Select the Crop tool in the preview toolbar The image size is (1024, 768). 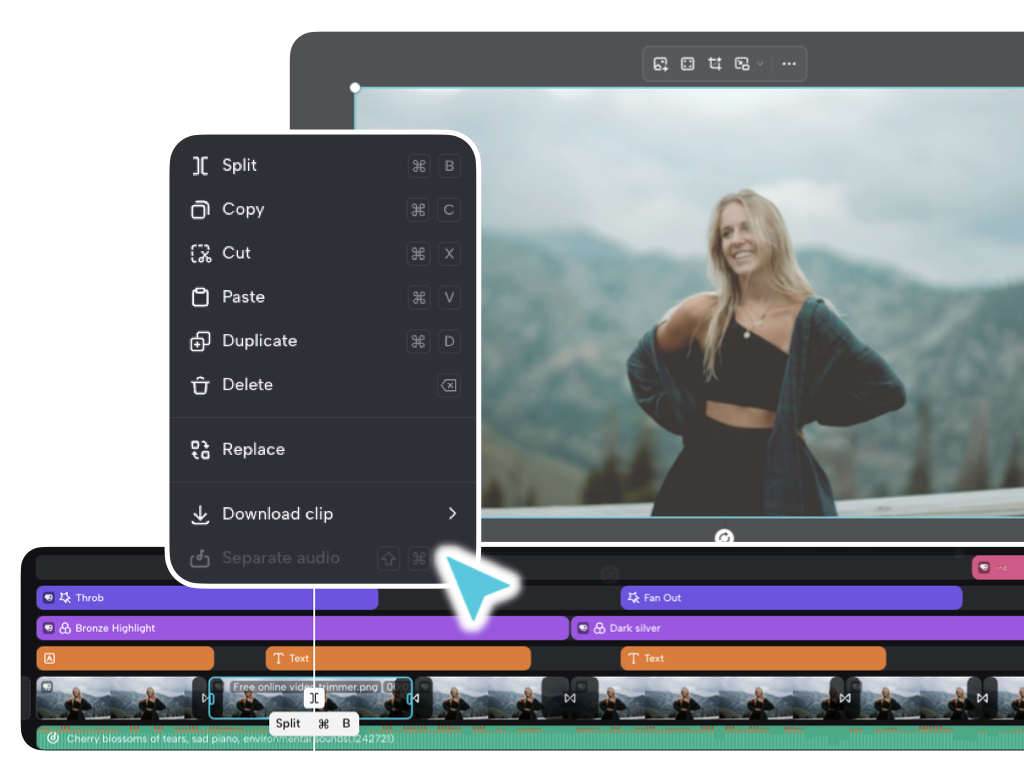click(x=714, y=64)
